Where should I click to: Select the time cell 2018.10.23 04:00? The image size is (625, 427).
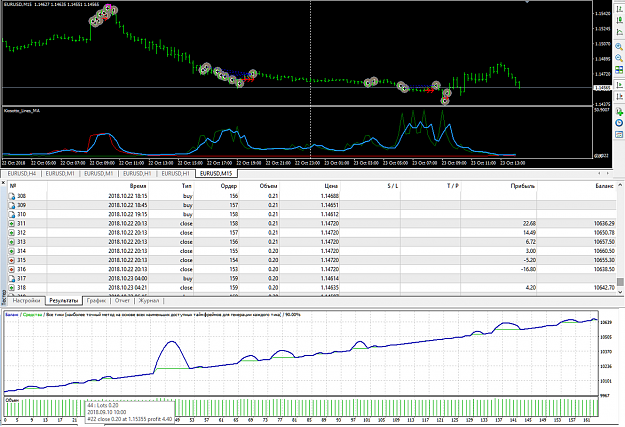[x=128, y=278]
